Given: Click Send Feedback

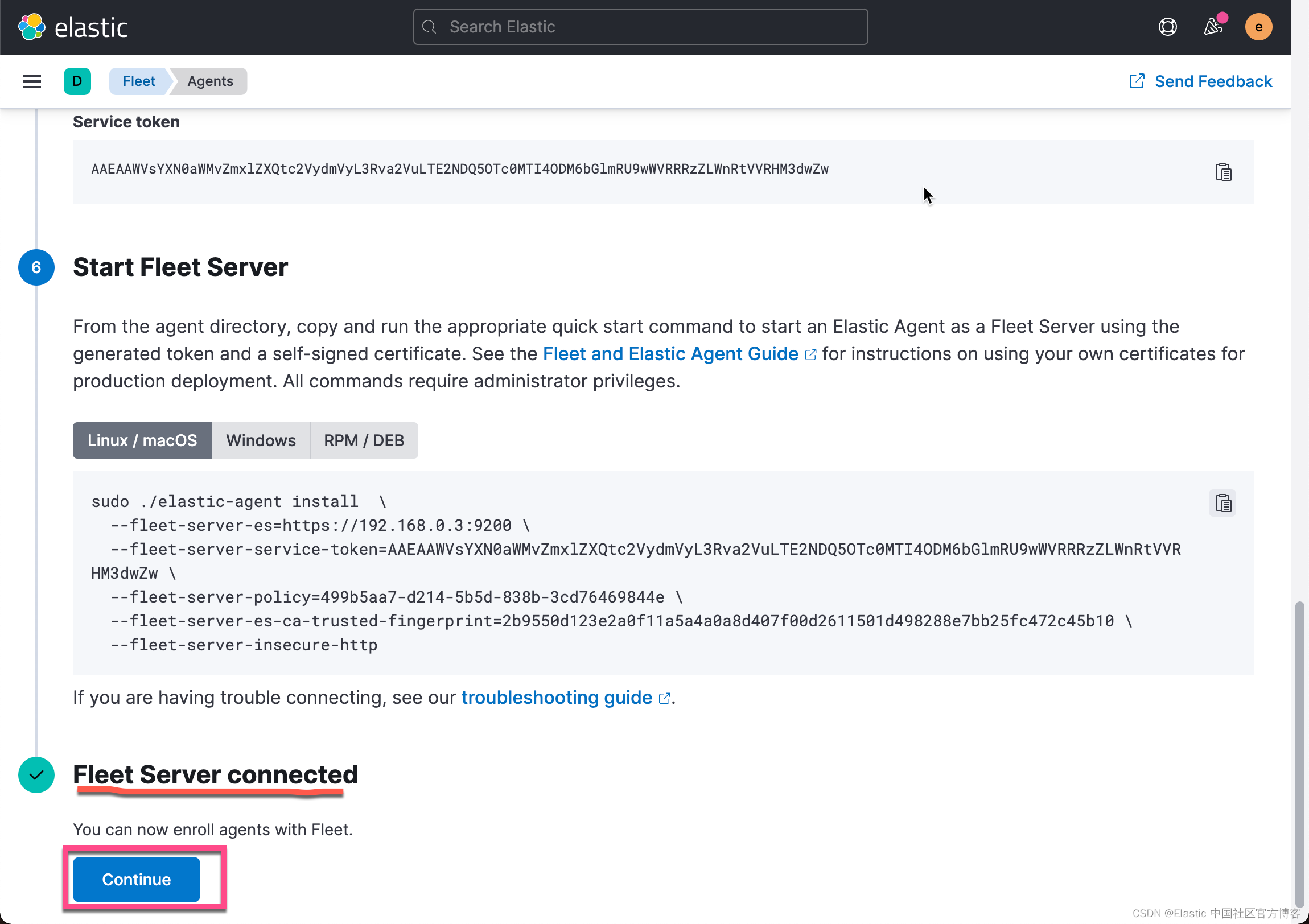Looking at the screenshot, I should pyautogui.click(x=1213, y=81).
